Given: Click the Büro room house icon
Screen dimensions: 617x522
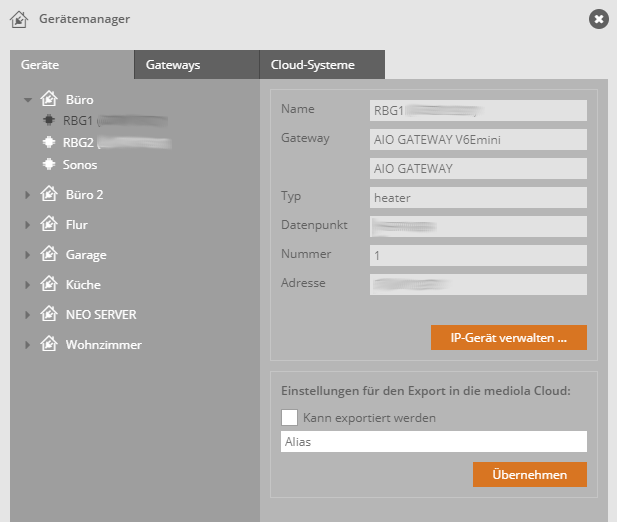Looking at the screenshot, I should coord(48,99).
